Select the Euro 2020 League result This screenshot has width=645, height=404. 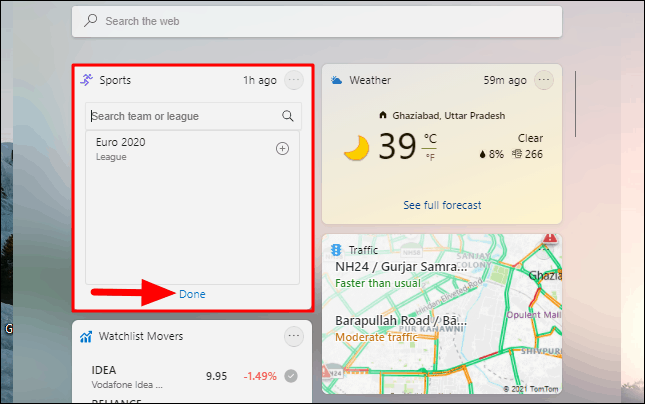tap(193, 149)
